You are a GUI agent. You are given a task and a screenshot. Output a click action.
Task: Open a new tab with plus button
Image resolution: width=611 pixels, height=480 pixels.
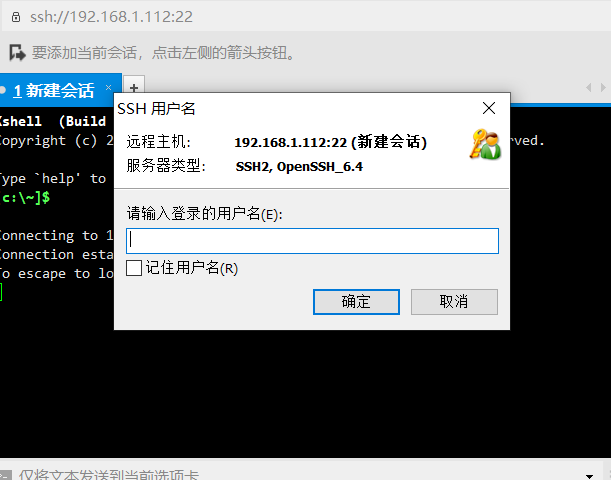pyautogui.click(x=134, y=88)
